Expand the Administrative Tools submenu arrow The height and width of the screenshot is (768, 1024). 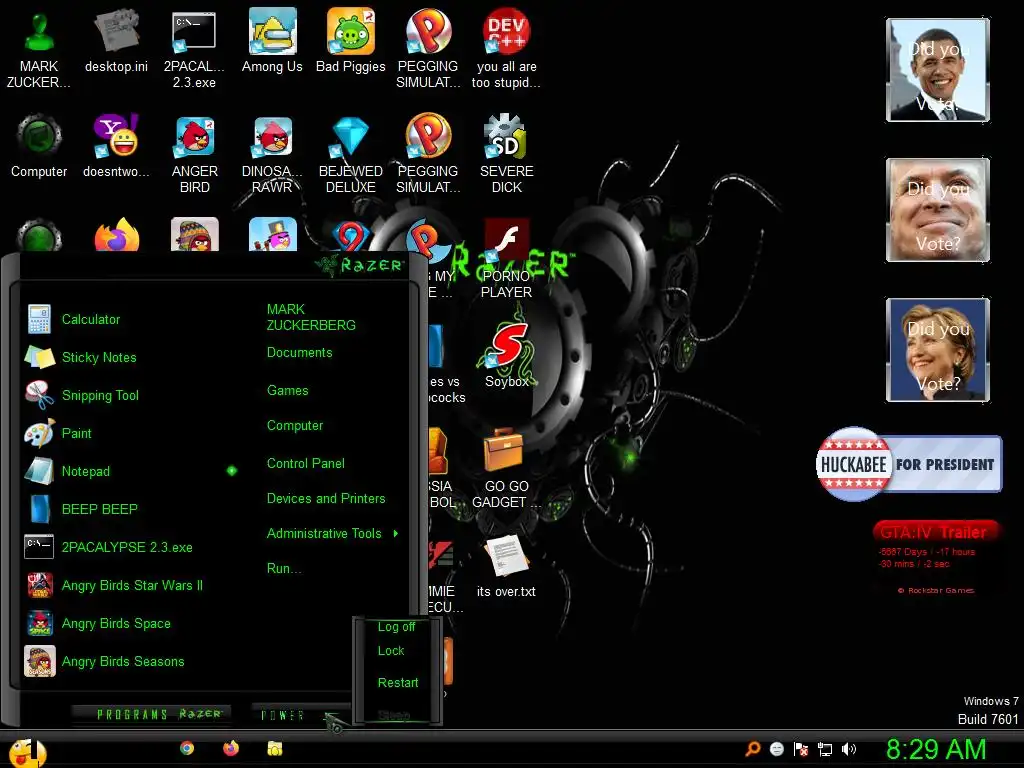(396, 534)
